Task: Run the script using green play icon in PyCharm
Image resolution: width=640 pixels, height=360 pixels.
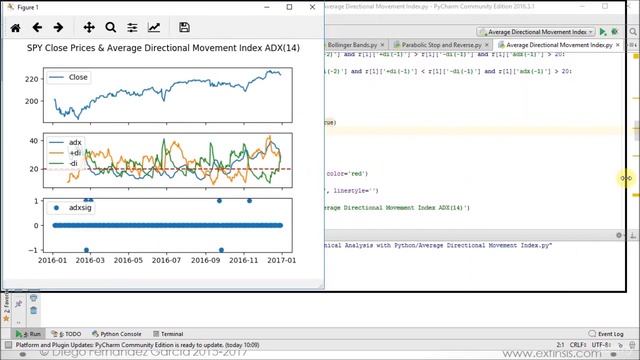Action: pyautogui.click(x=603, y=32)
